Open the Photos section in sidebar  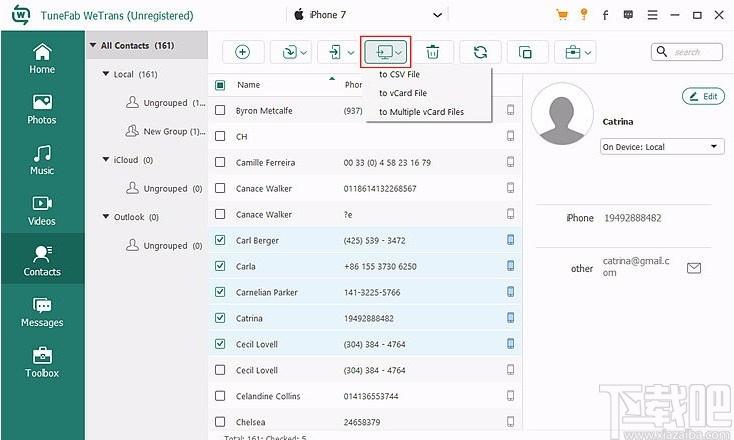(42, 110)
